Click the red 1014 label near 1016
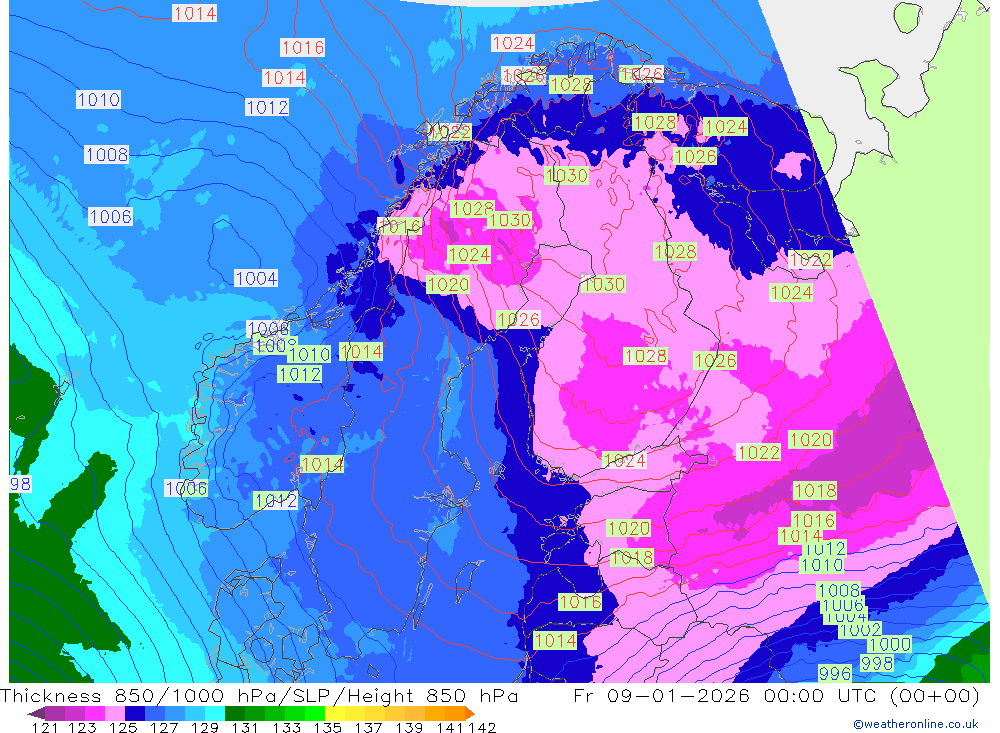 [284, 78]
